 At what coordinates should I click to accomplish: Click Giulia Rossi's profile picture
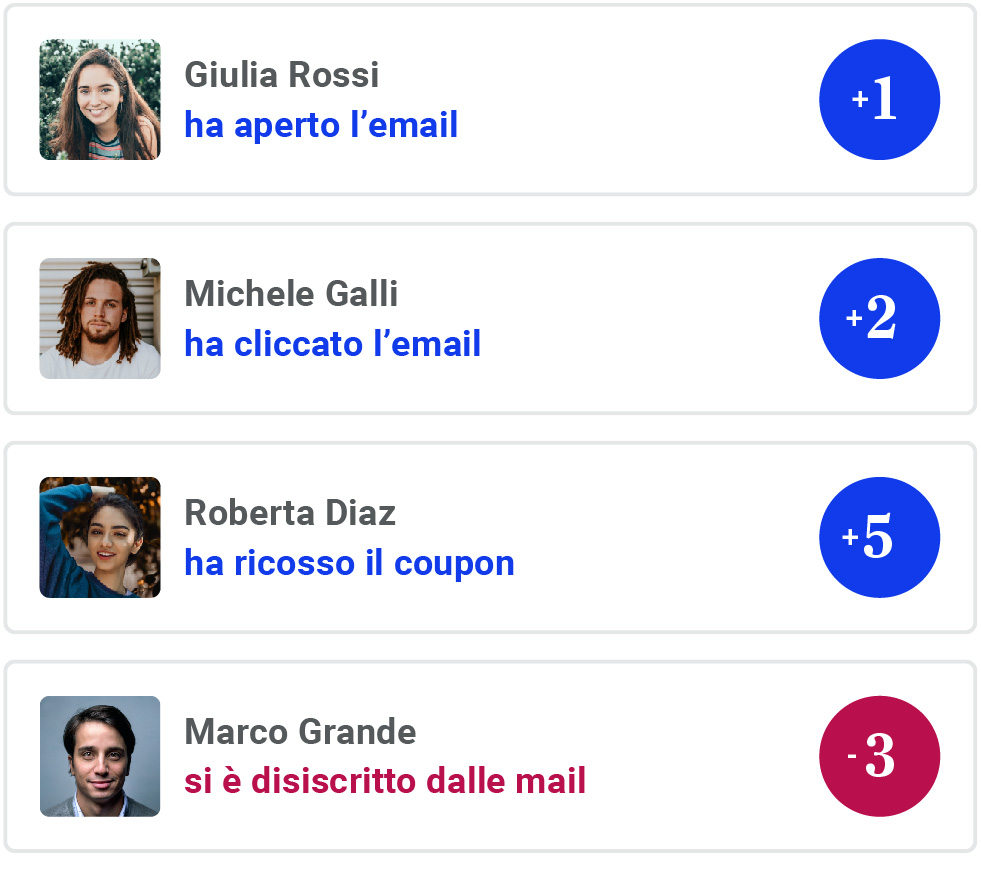pos(99,99)
